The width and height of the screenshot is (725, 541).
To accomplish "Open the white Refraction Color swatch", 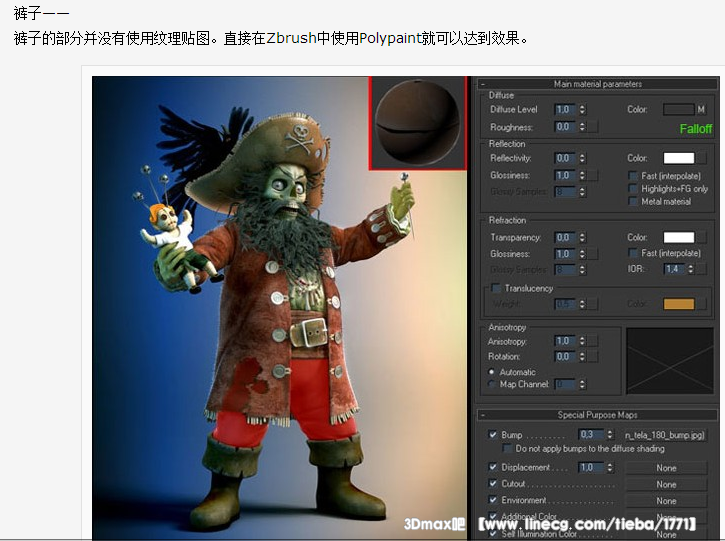I will pyautogui.click(x=679, y=237).
